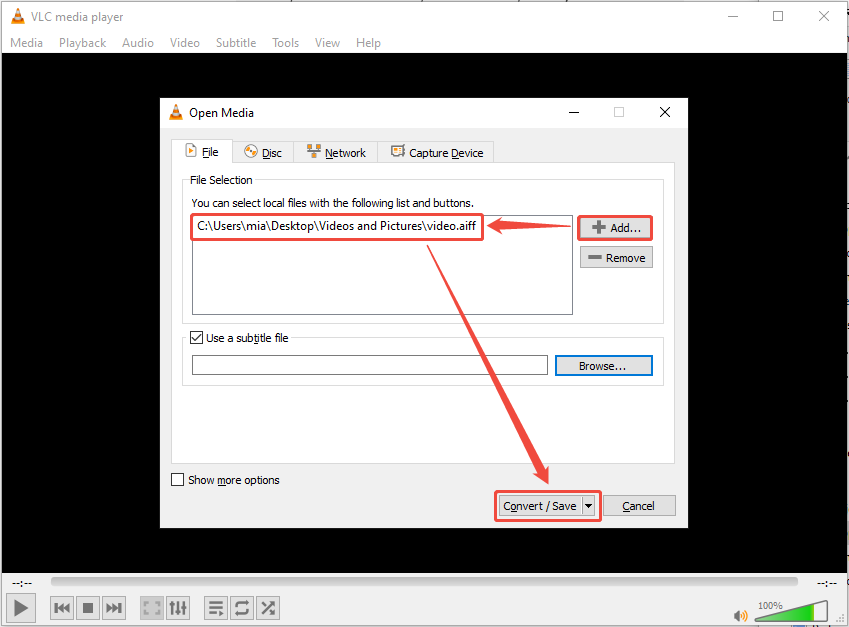Skip to next media track
849x627 pixels.
[x=114, y=608]
